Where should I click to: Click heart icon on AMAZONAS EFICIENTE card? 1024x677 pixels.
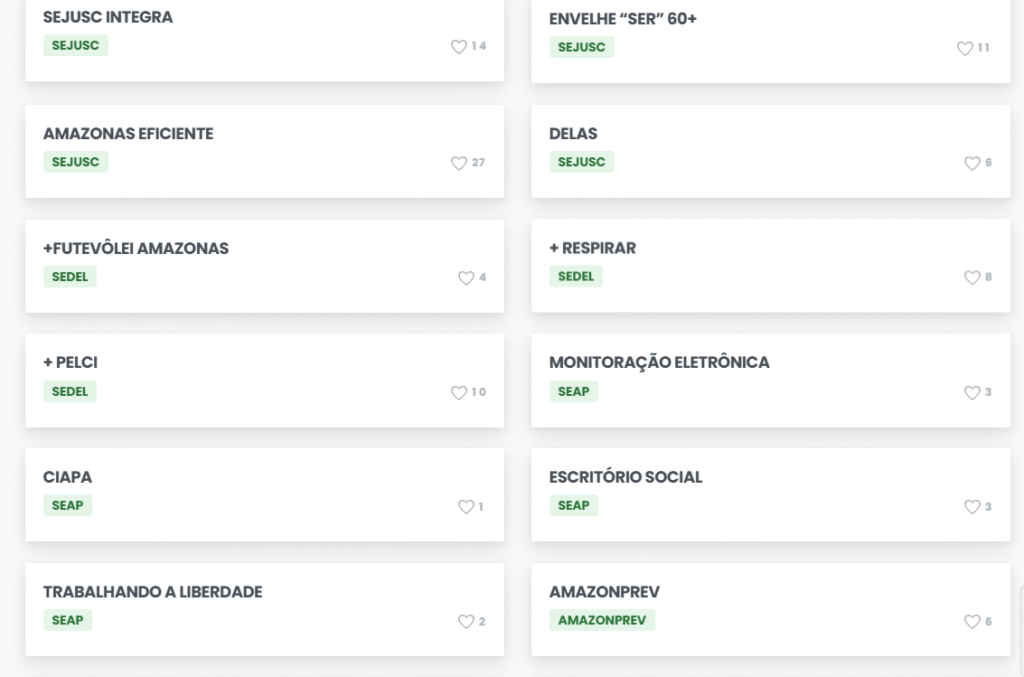click(459, 163)
